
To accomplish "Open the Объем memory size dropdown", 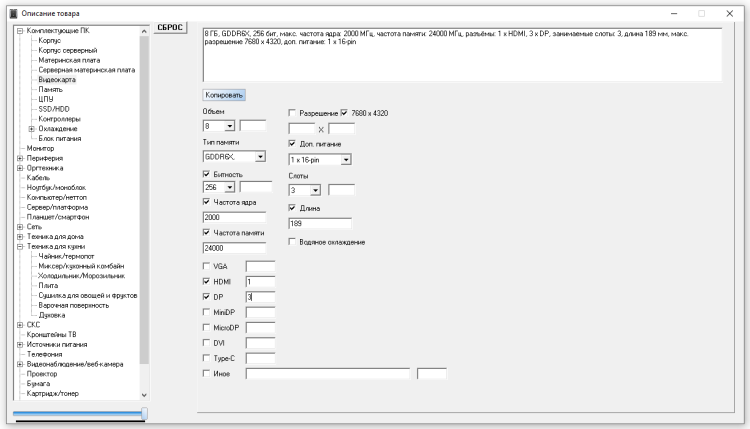I will click(x=230, y=126).
